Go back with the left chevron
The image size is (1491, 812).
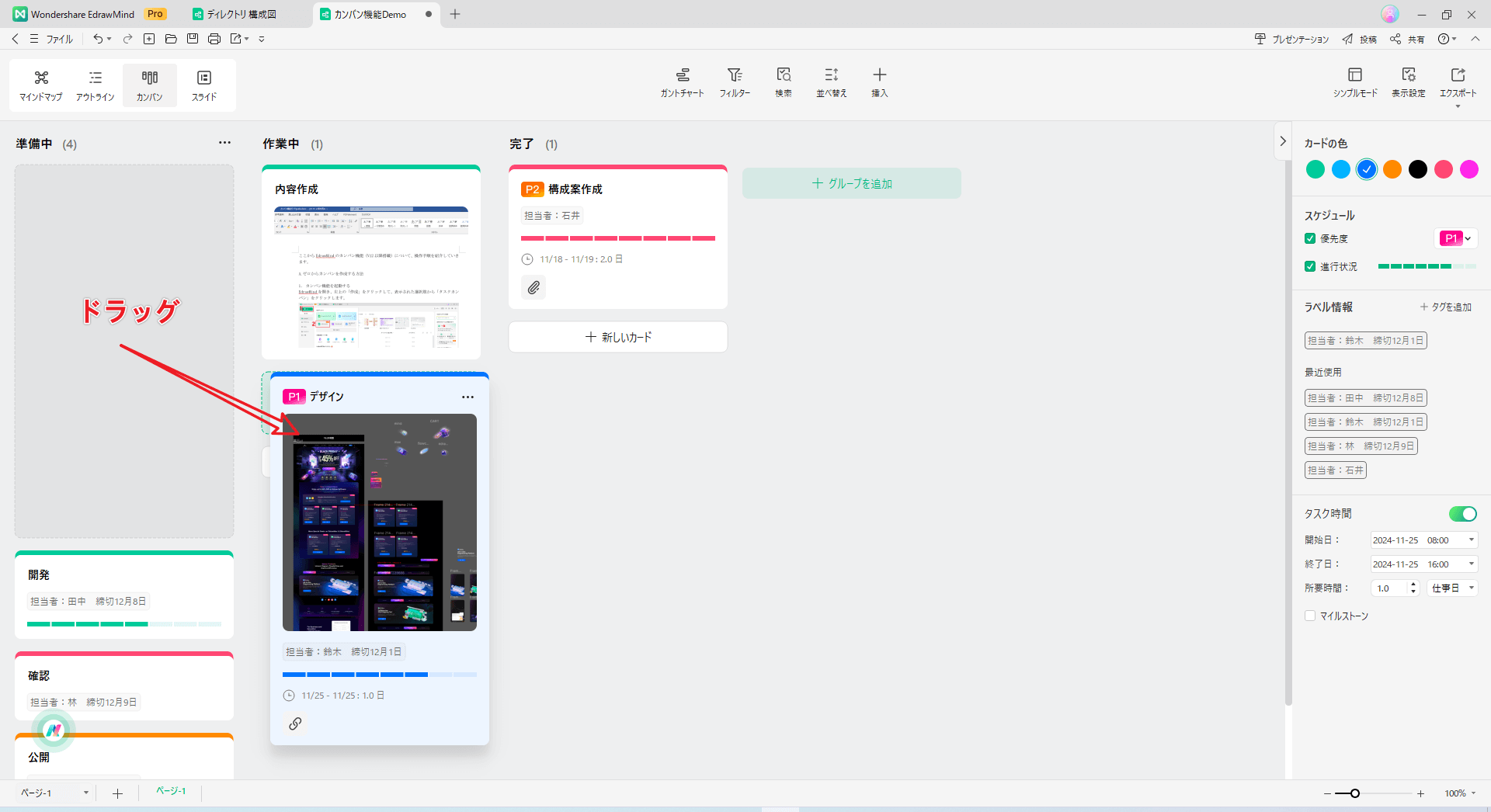click(x=15, y=39)
